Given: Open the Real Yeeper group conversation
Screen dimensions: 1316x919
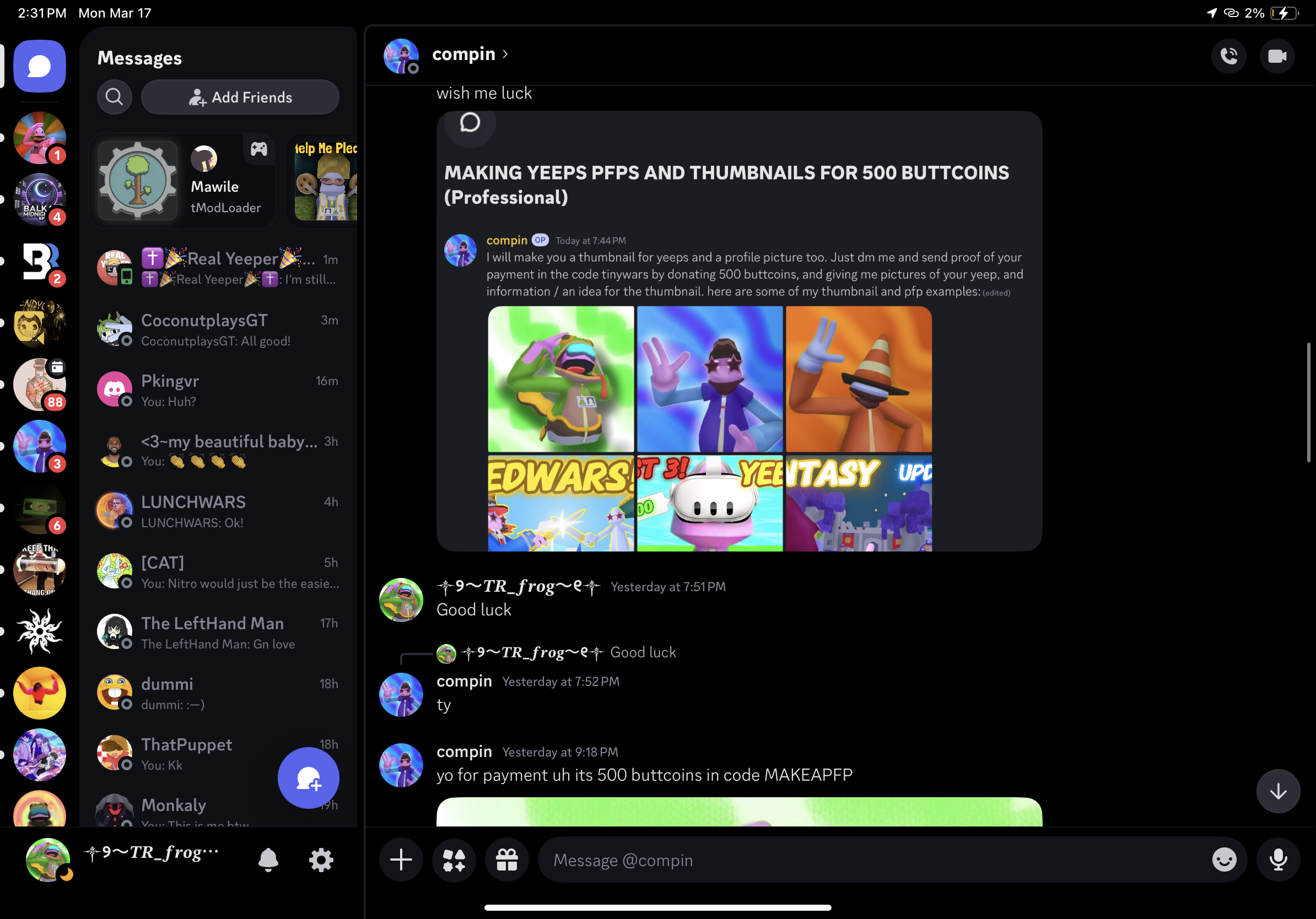Looking at the screenshot, I should click(x=218, y=268).
